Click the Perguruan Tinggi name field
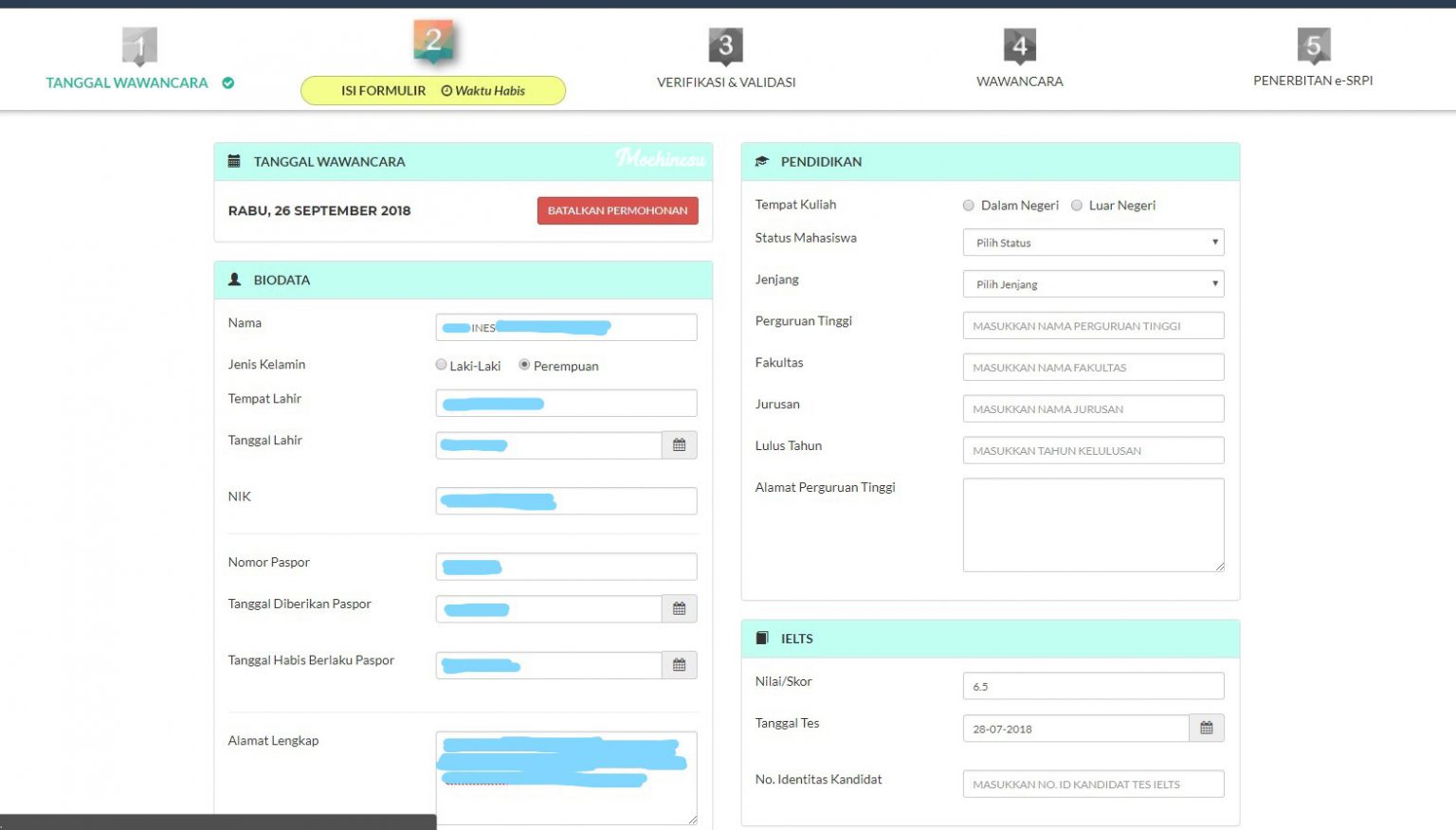1456x830 pixels. (x=1093, y=326)
